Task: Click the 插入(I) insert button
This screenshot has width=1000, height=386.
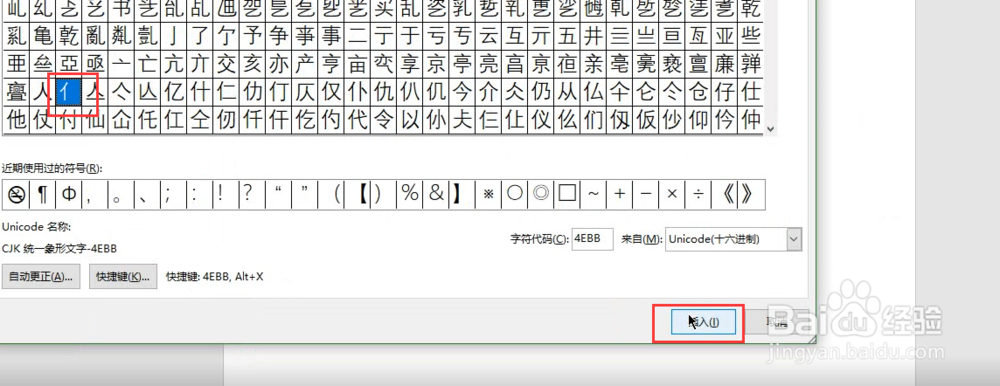Action: point(703,322)
